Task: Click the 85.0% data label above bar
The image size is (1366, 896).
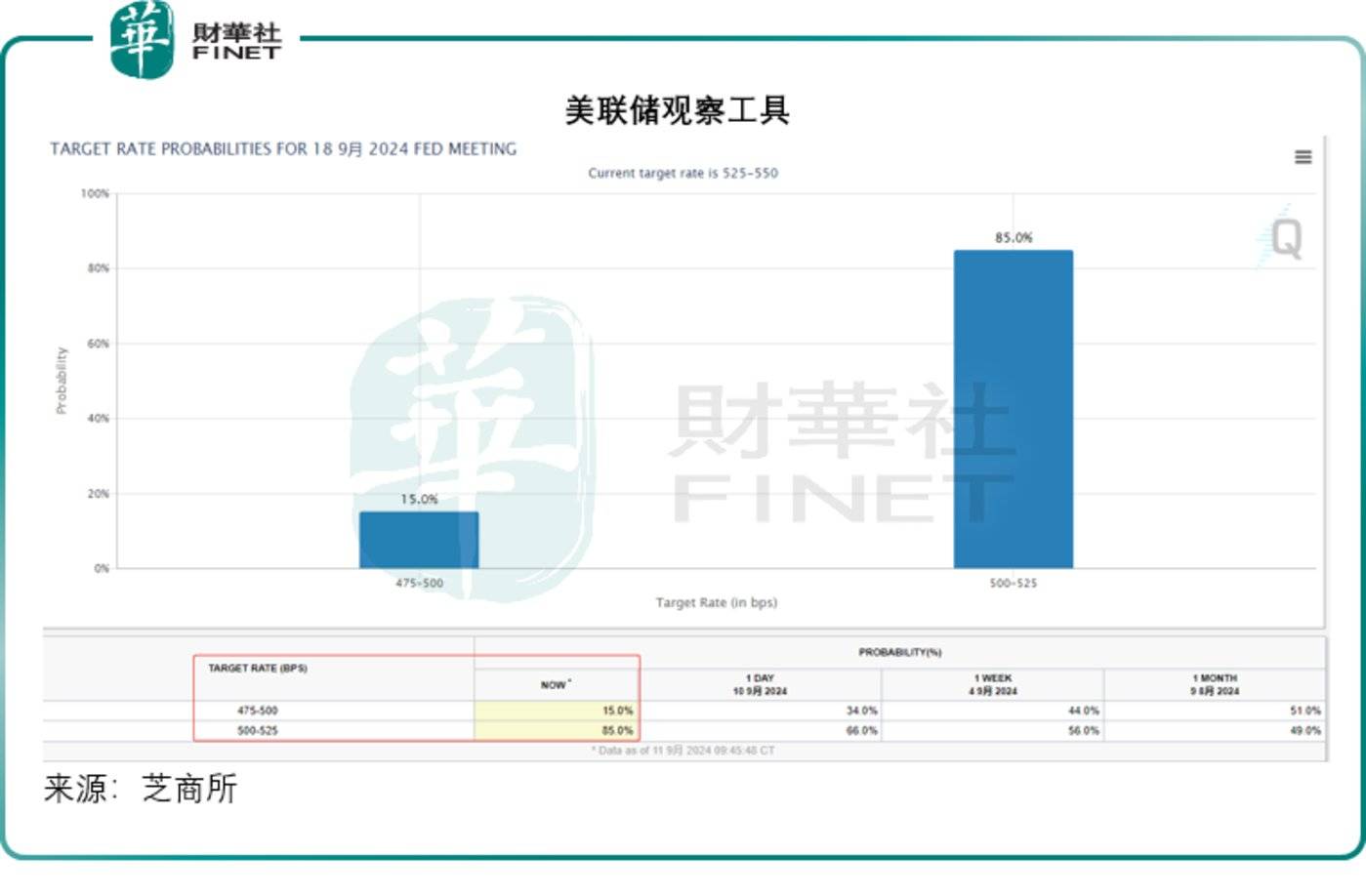Action: pyautogui.click(x=1013, y=237)
